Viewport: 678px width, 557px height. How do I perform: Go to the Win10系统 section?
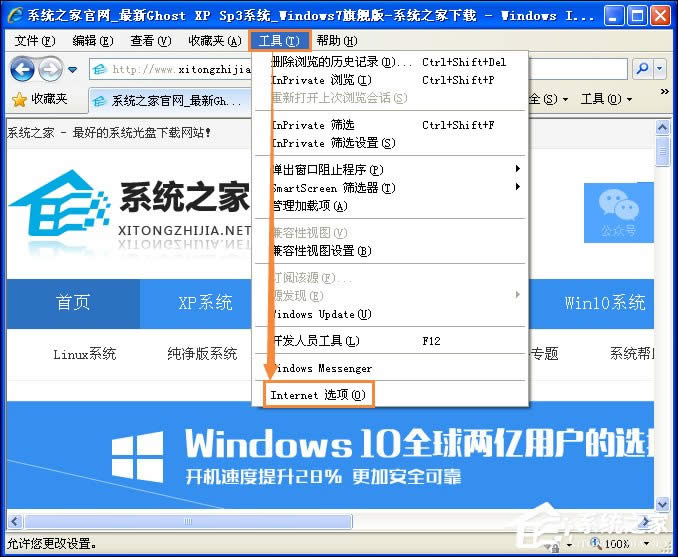coord(605,303)
